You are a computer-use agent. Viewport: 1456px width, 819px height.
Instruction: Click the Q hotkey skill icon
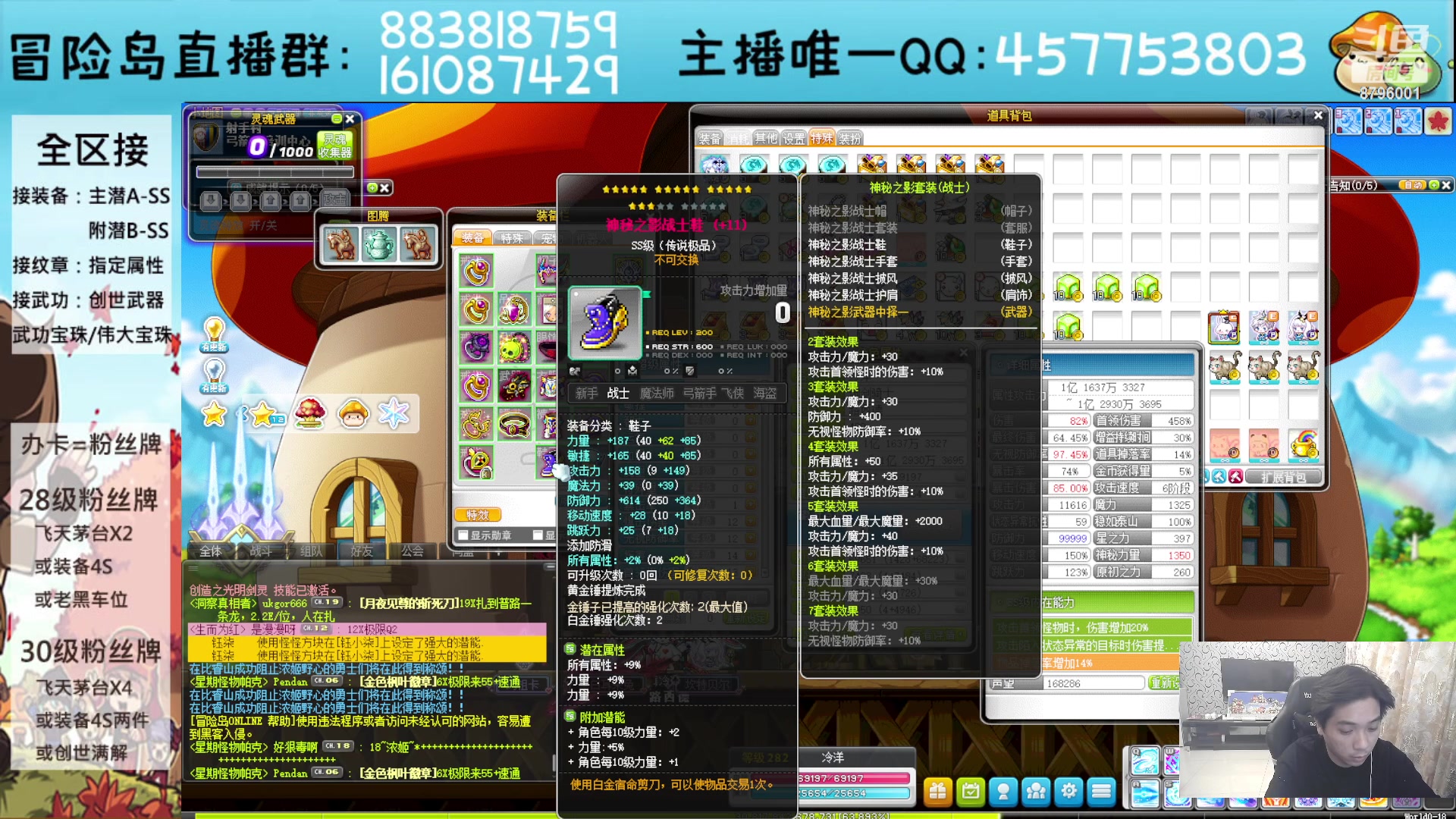click(1144, 761)
